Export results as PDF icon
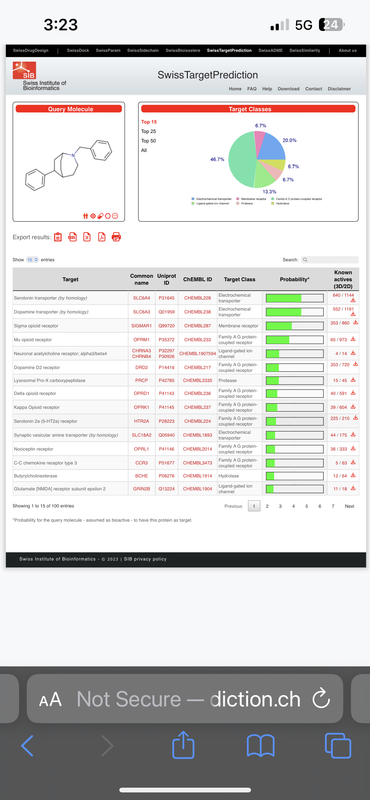The width and height of the screenshot is (370, 800). coord(102,237)
